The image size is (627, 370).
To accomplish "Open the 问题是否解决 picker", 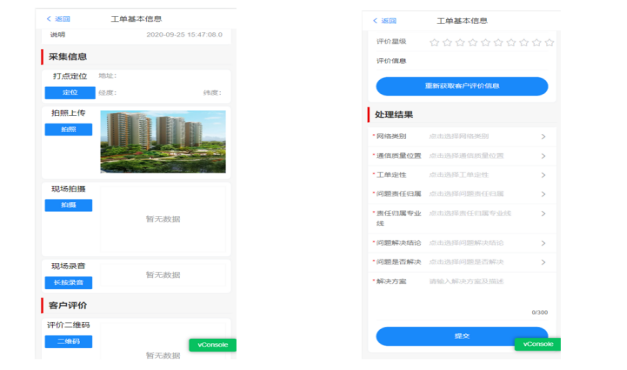I will 462,262.
